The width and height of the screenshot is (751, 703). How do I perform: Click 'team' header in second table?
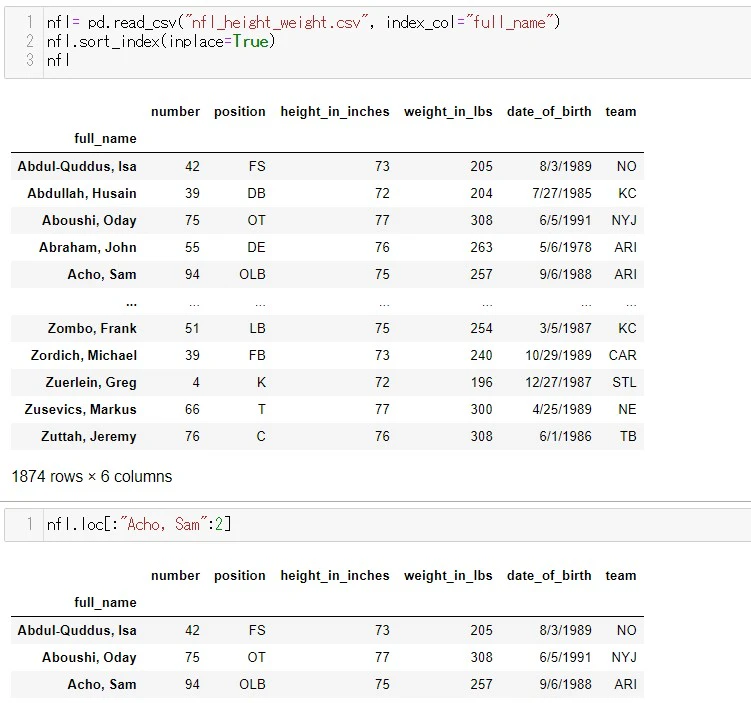tap(621, 576)
